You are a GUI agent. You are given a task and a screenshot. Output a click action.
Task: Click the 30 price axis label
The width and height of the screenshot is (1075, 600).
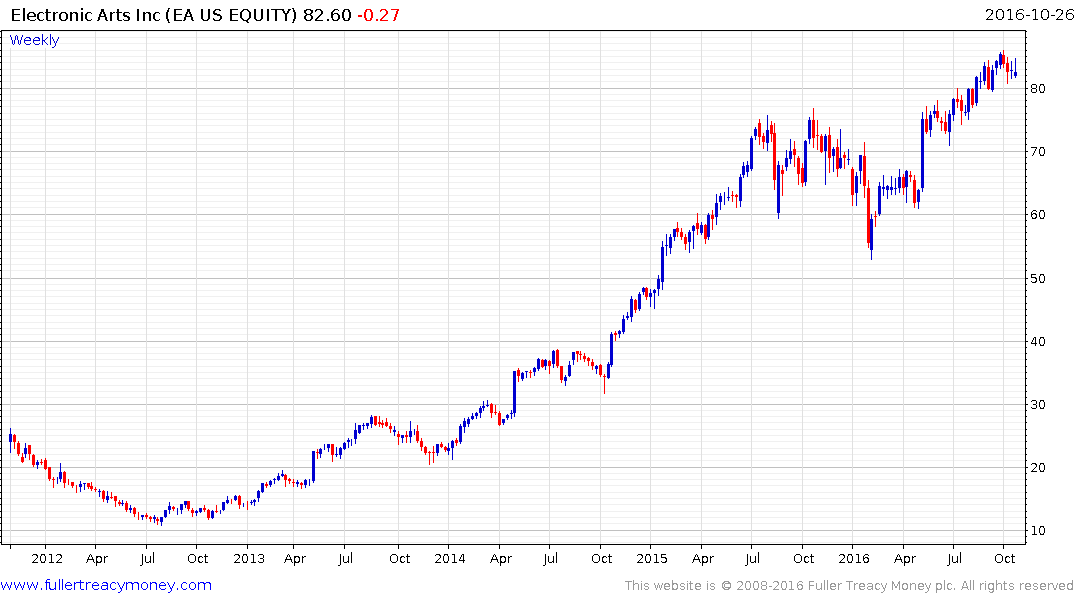(1038, 405)
